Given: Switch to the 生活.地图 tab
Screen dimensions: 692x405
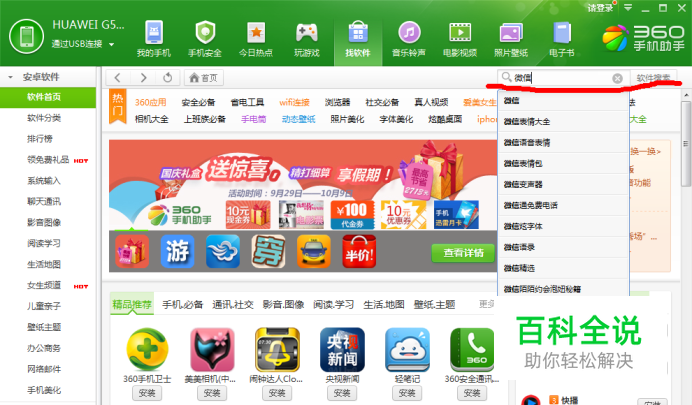Looking at the screenshot, I should [384, 304].
